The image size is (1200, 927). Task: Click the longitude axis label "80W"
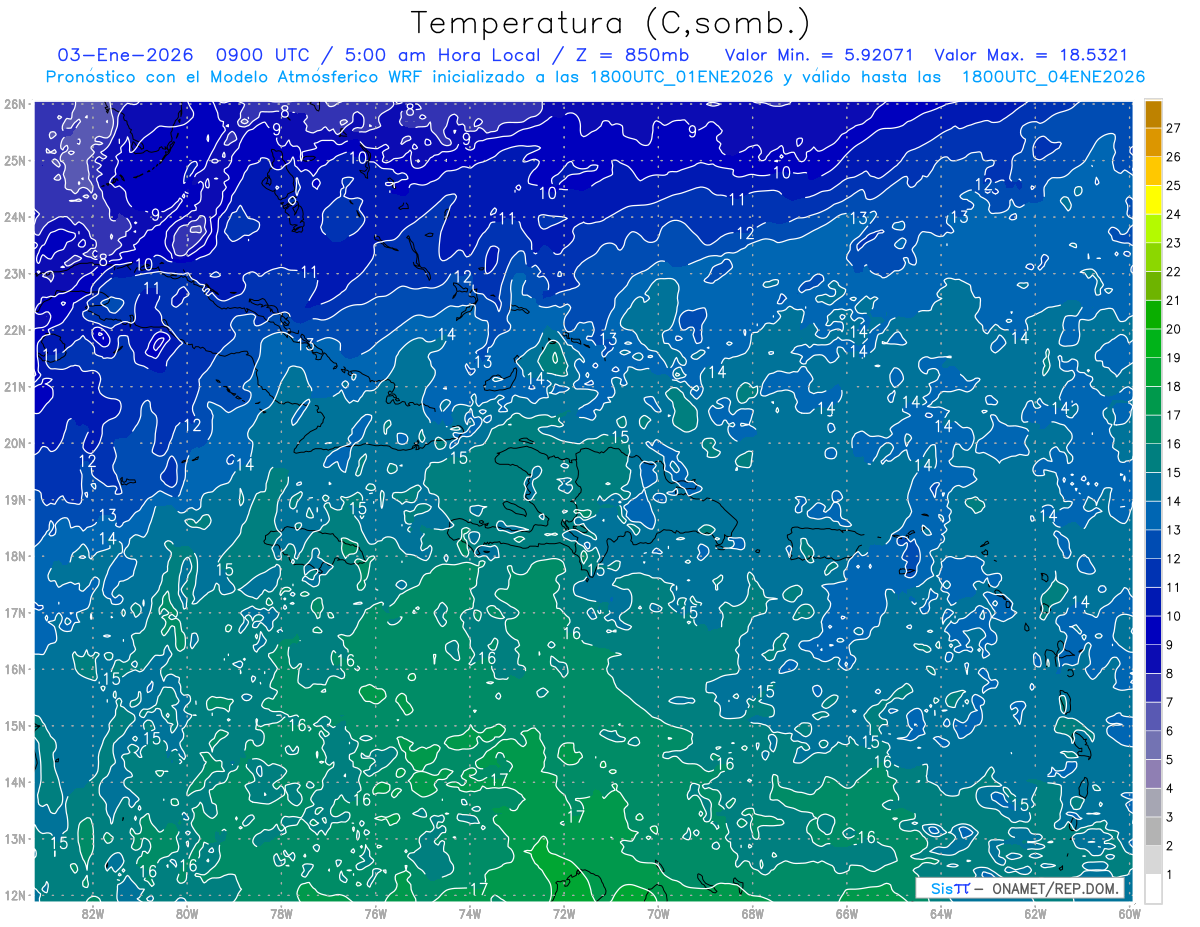click(187, 913)
